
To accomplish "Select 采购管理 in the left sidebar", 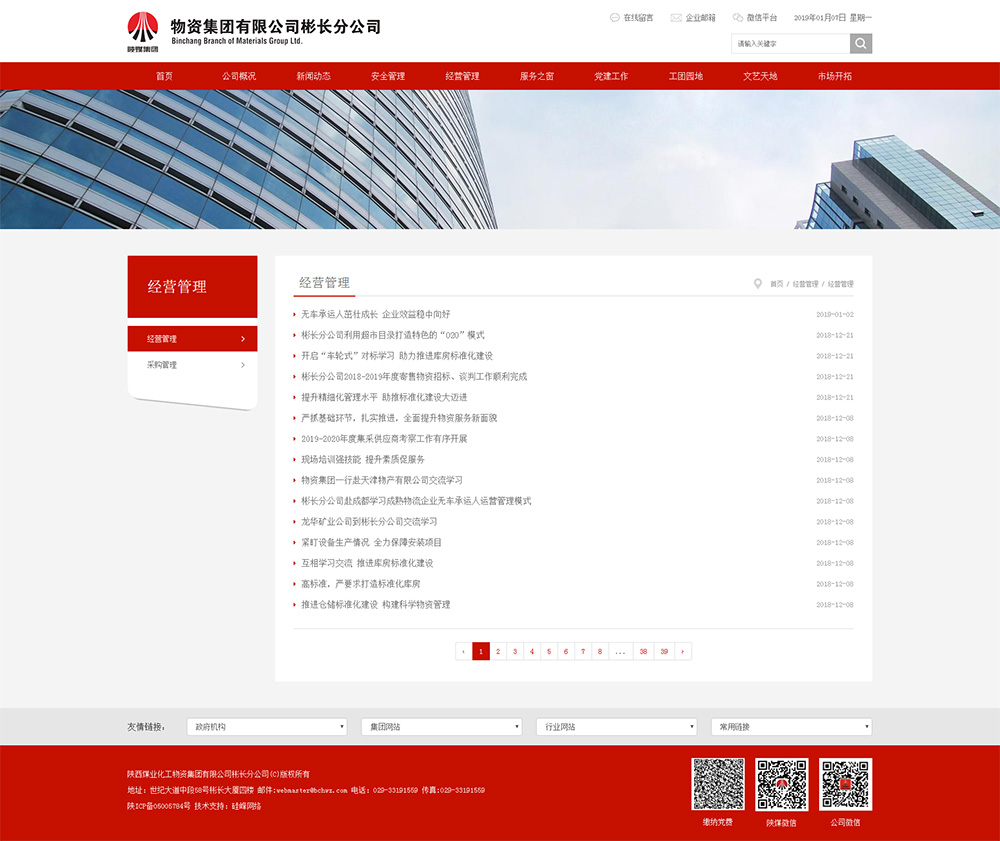I will (x=192, y=365).
